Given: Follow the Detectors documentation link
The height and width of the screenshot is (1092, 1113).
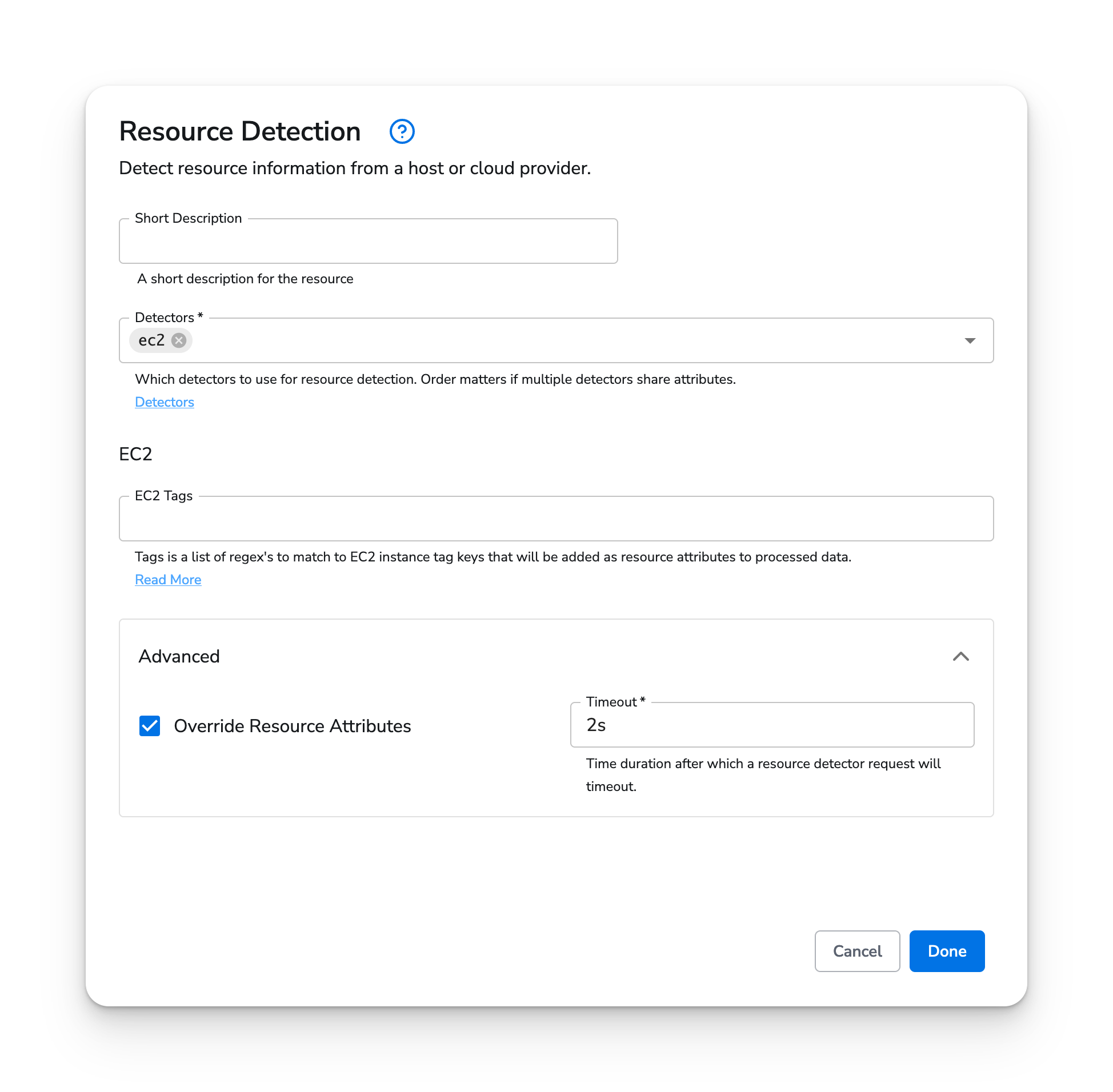Looking at the screenshot, I should click(x=164, y=402).
